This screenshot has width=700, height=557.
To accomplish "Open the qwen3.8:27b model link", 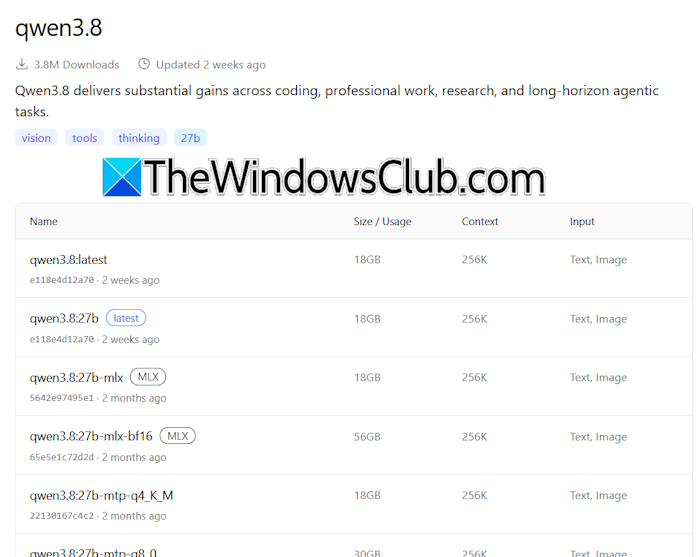I will click(64, 319).
